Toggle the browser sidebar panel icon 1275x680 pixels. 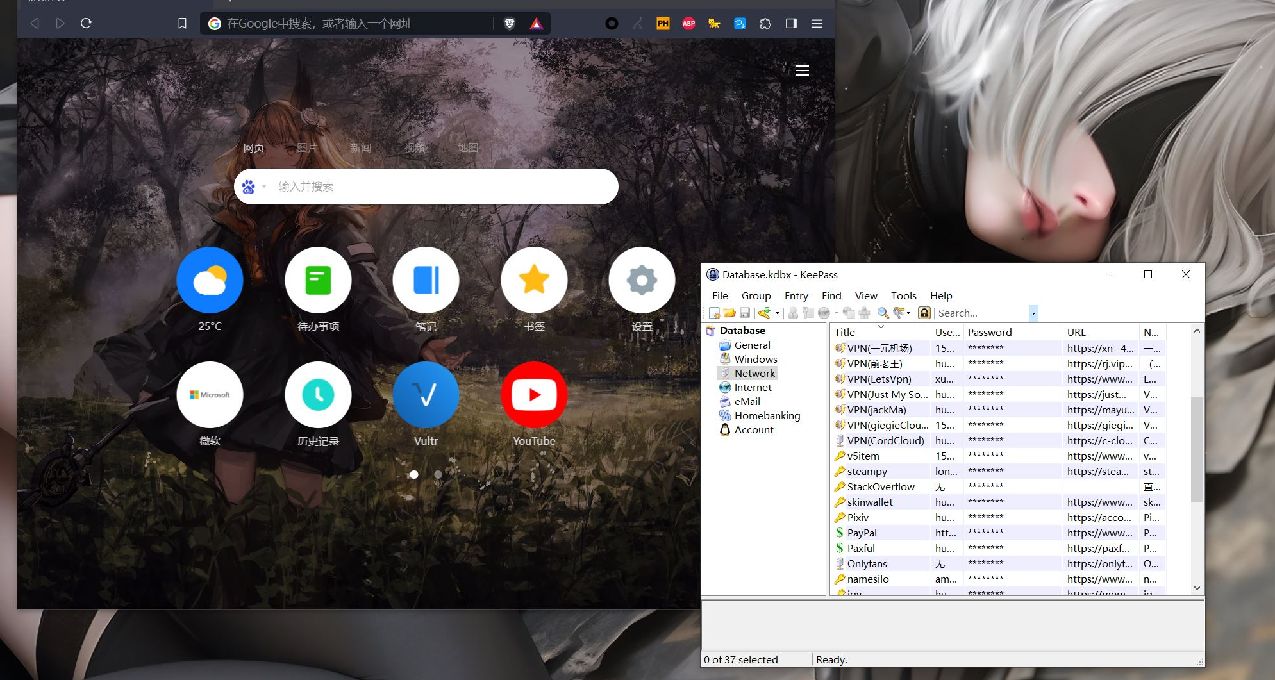click(791, 23)
